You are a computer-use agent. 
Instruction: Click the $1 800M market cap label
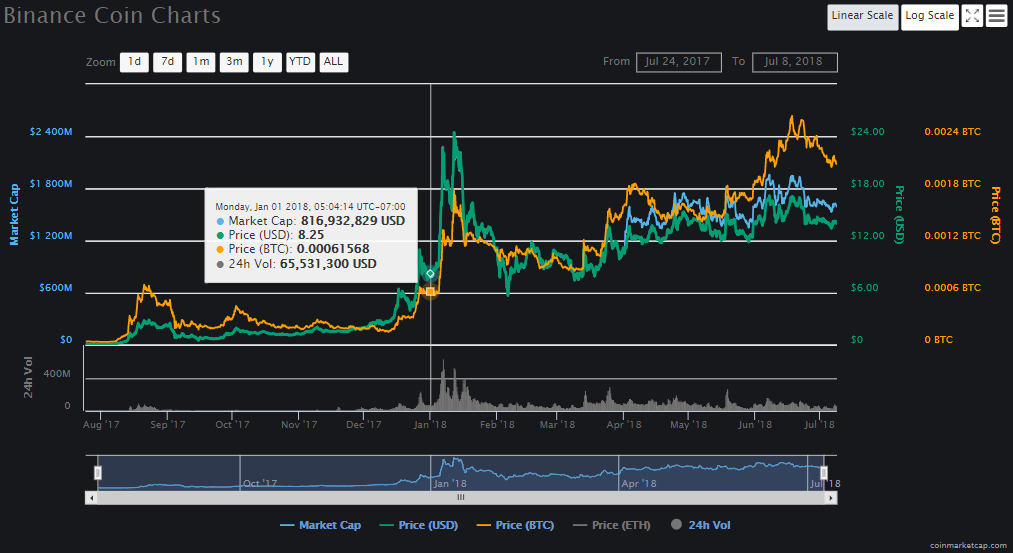(51, 184)
